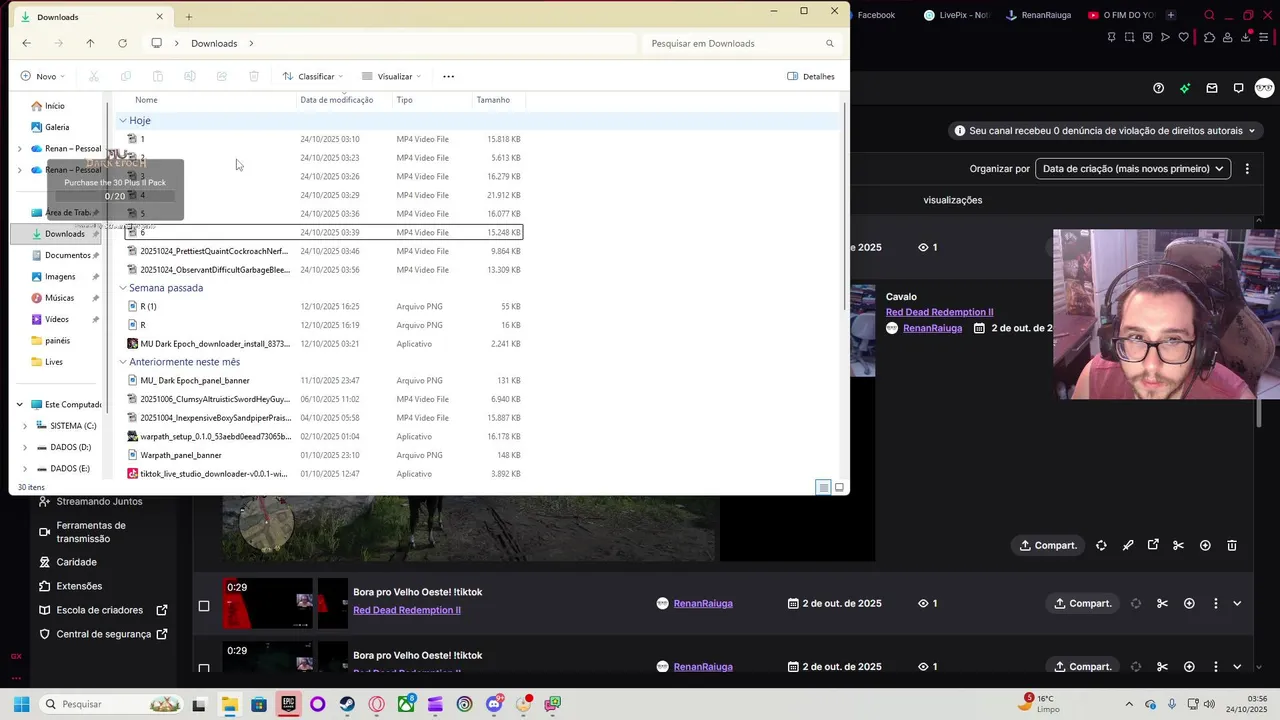Go back in File Explorer
Screen dimensions: 1280x720
(26, 43)
